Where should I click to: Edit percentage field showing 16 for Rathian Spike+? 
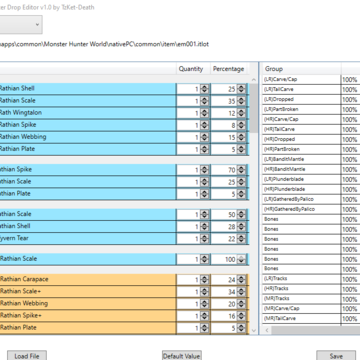[224, 316]
